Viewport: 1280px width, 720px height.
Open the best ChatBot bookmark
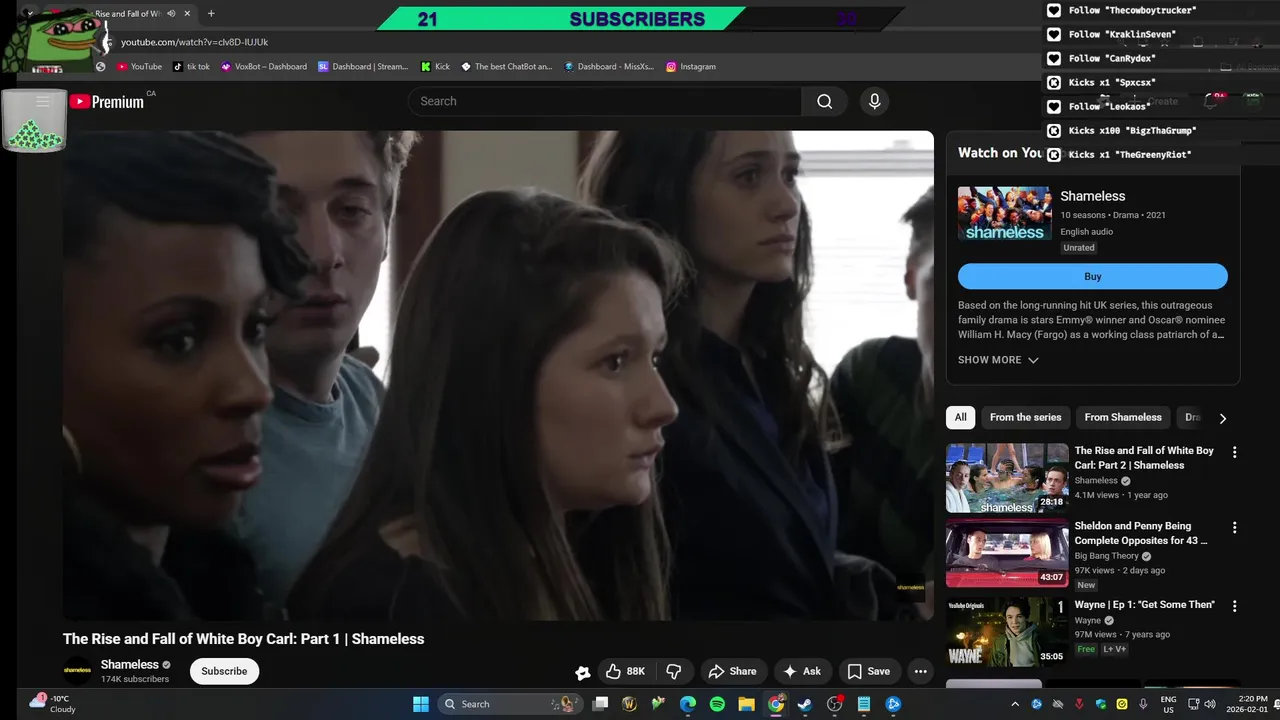pos(506,66)
